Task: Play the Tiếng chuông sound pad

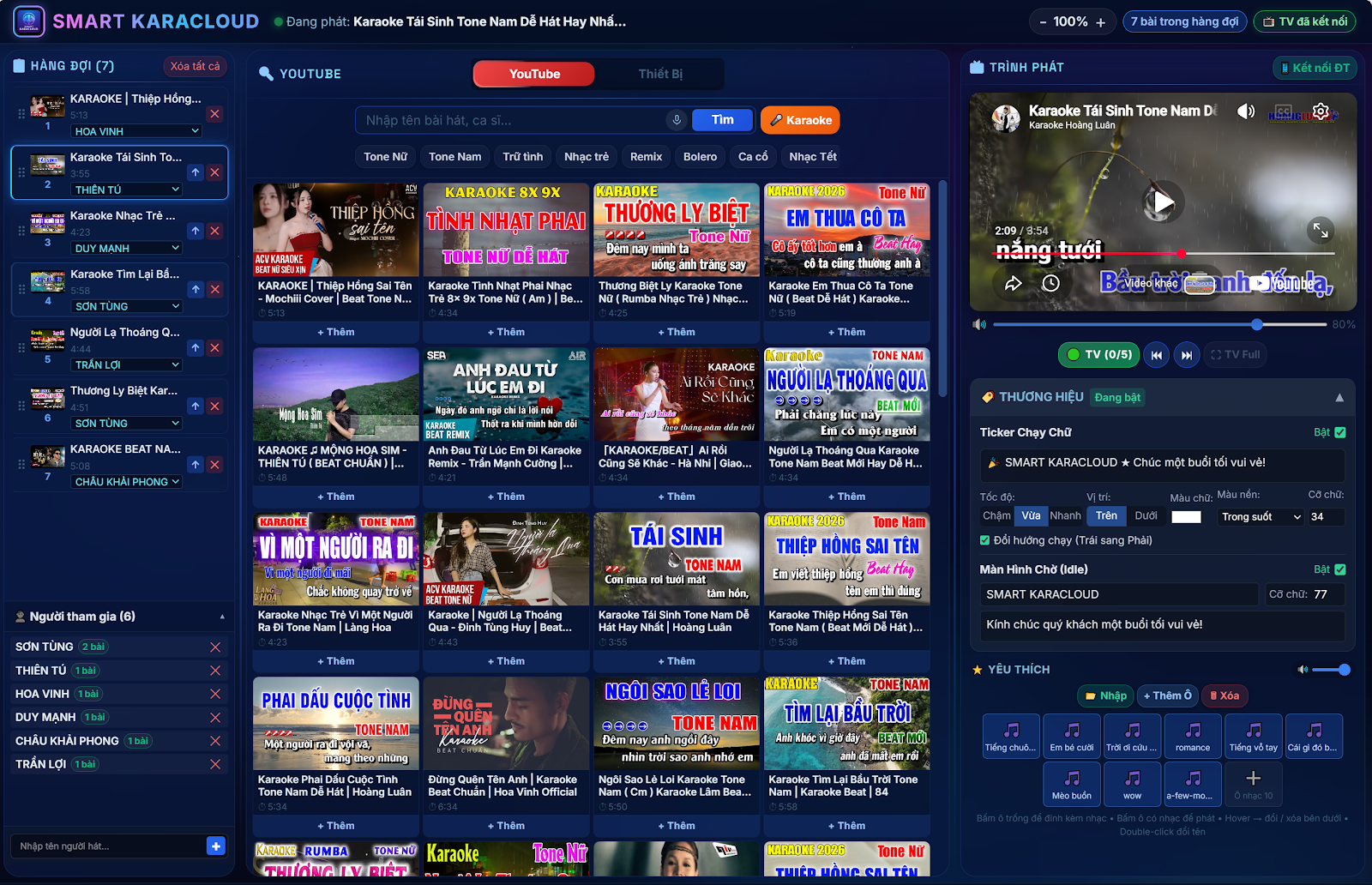Action: (1012, 737)
